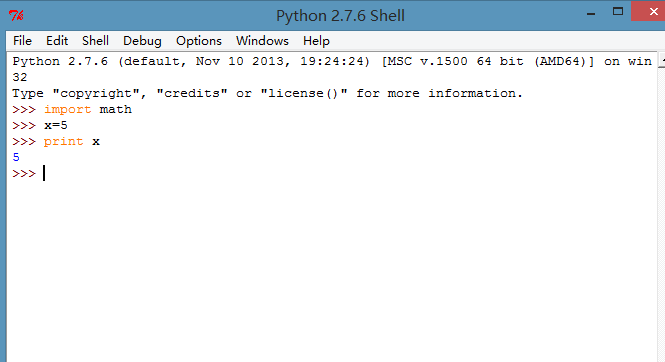The width and height of the screenshot is (665, 362).
Task: Open the Help menu
Action: tap(316, 41)
